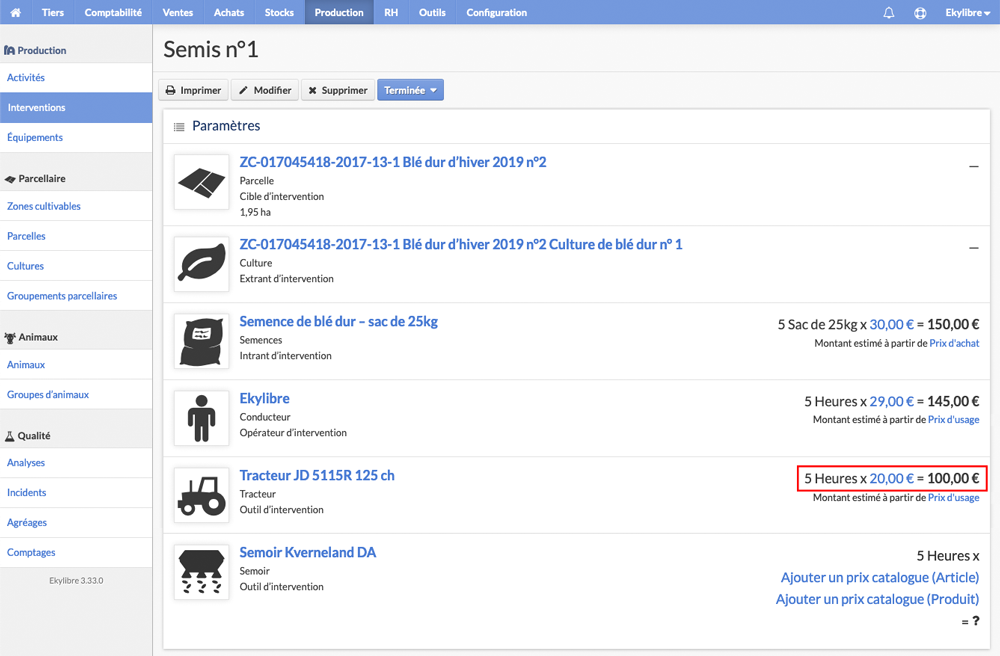This screenshot has width=1000, height=656.
Task: Click the leaf culture icon
Action: point(202,264)
